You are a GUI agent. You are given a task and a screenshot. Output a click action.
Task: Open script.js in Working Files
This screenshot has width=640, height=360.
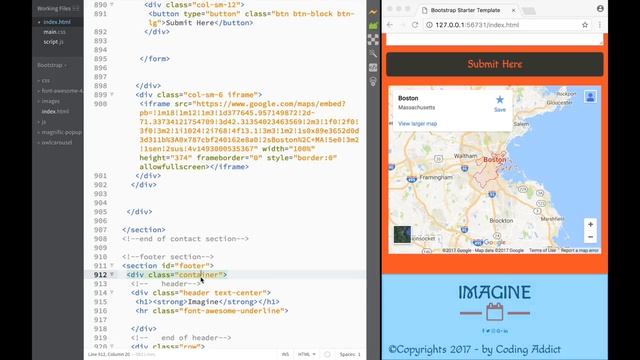[x=53, y=42]
